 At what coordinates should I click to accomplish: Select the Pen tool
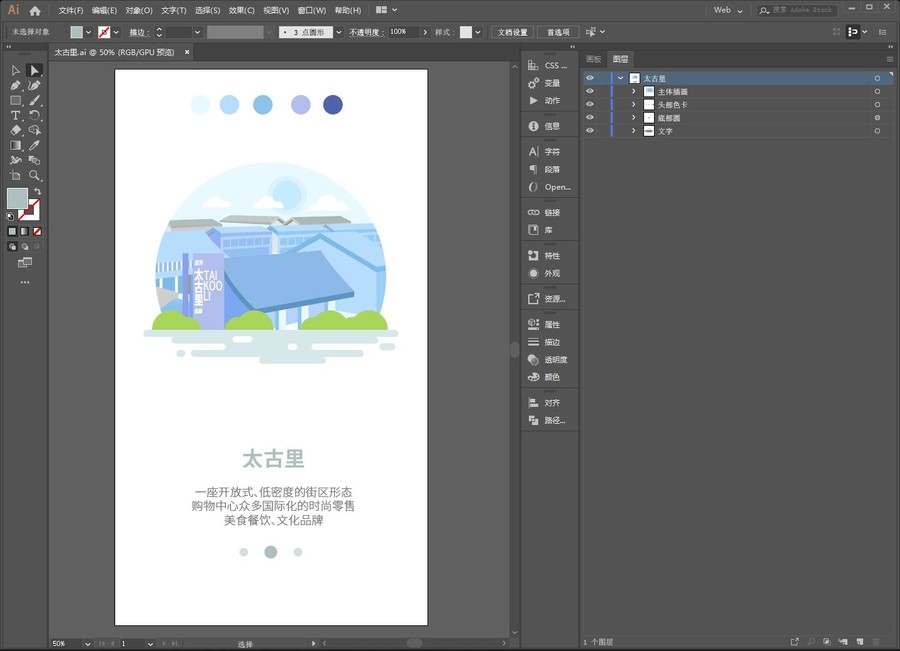point(15,86)
